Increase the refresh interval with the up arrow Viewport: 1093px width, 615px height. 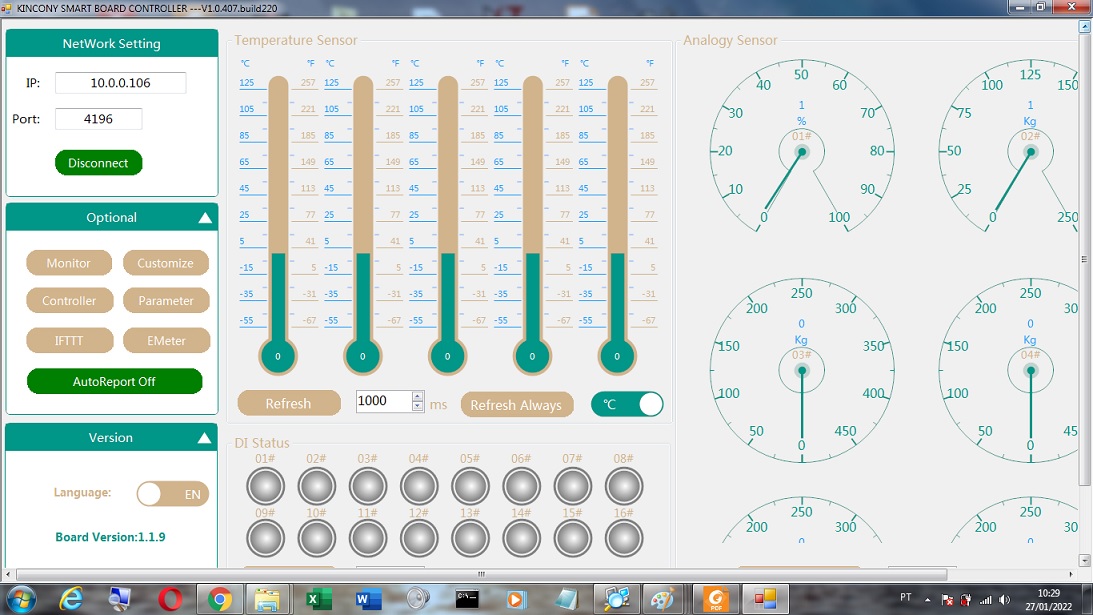[x=418, y=396]
